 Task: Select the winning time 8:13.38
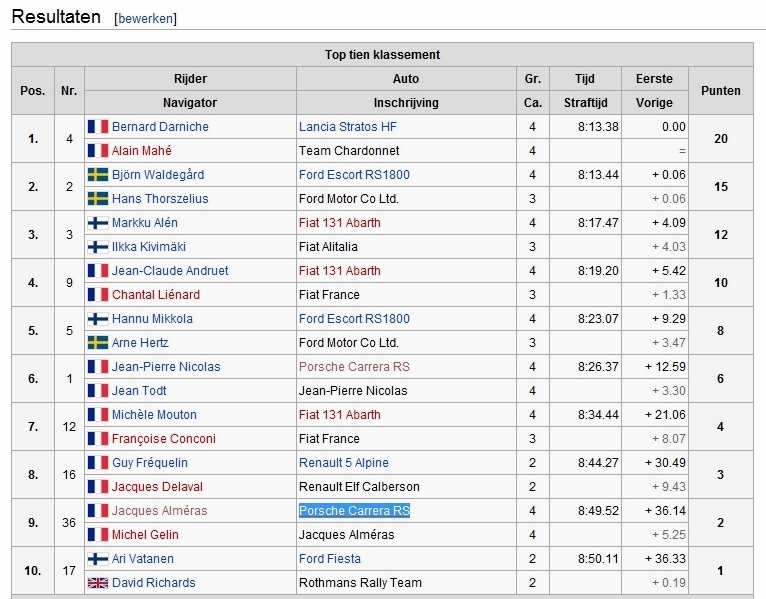[x=598, y=127]
